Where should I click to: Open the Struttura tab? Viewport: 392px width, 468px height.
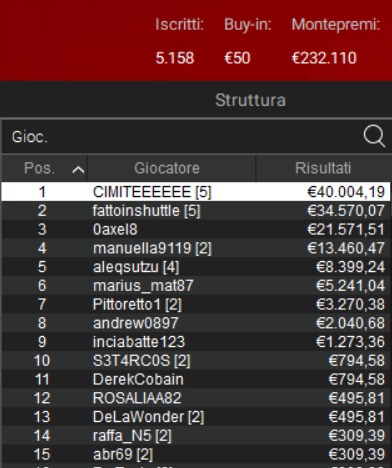pos(250,100)
